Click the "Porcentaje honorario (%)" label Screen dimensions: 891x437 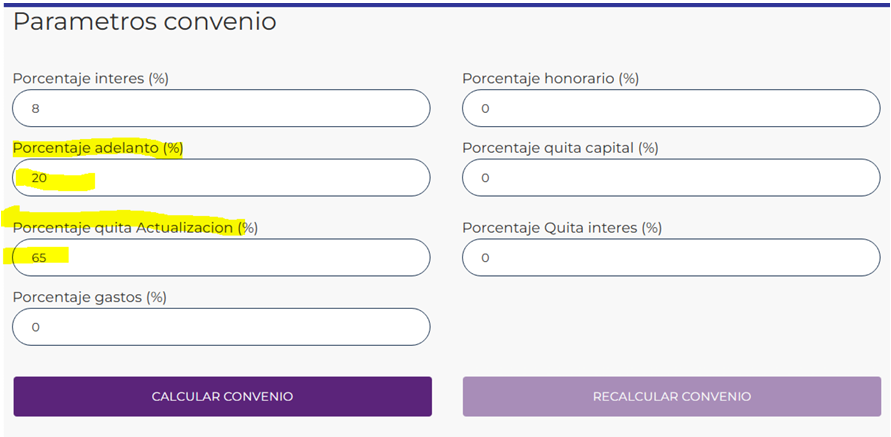point(550,78)
